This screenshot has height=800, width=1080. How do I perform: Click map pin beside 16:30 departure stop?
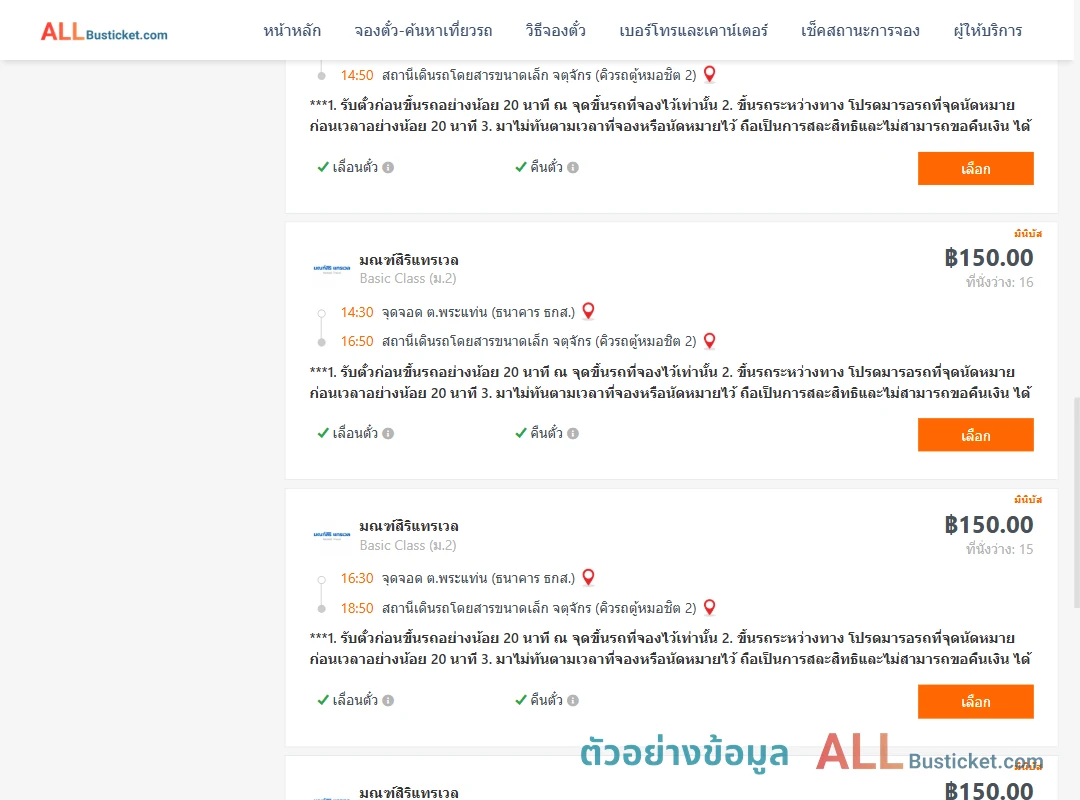coord(588,577)
